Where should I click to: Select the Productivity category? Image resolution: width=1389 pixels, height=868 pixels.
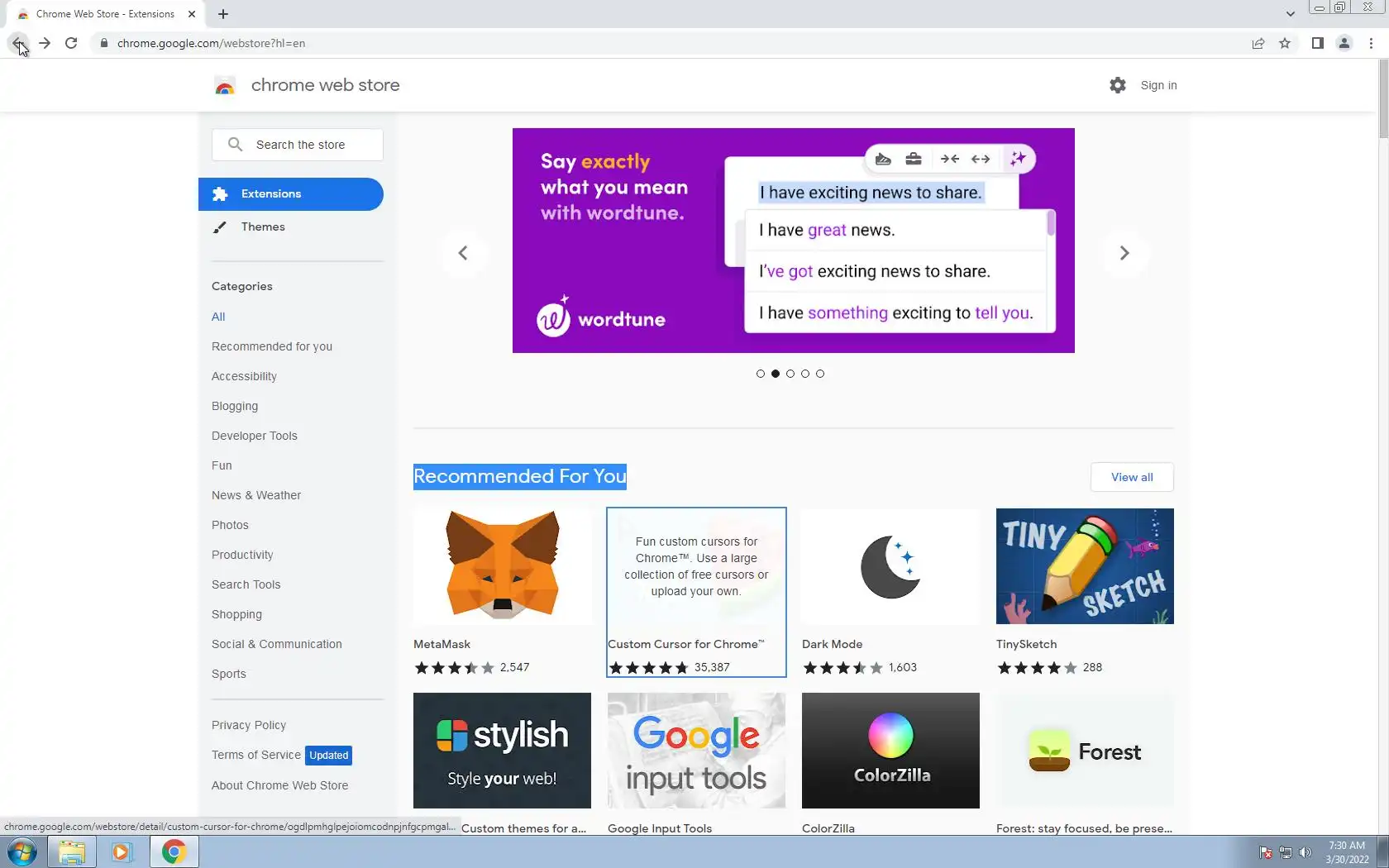pyautogui.click(x=242, y=555)
